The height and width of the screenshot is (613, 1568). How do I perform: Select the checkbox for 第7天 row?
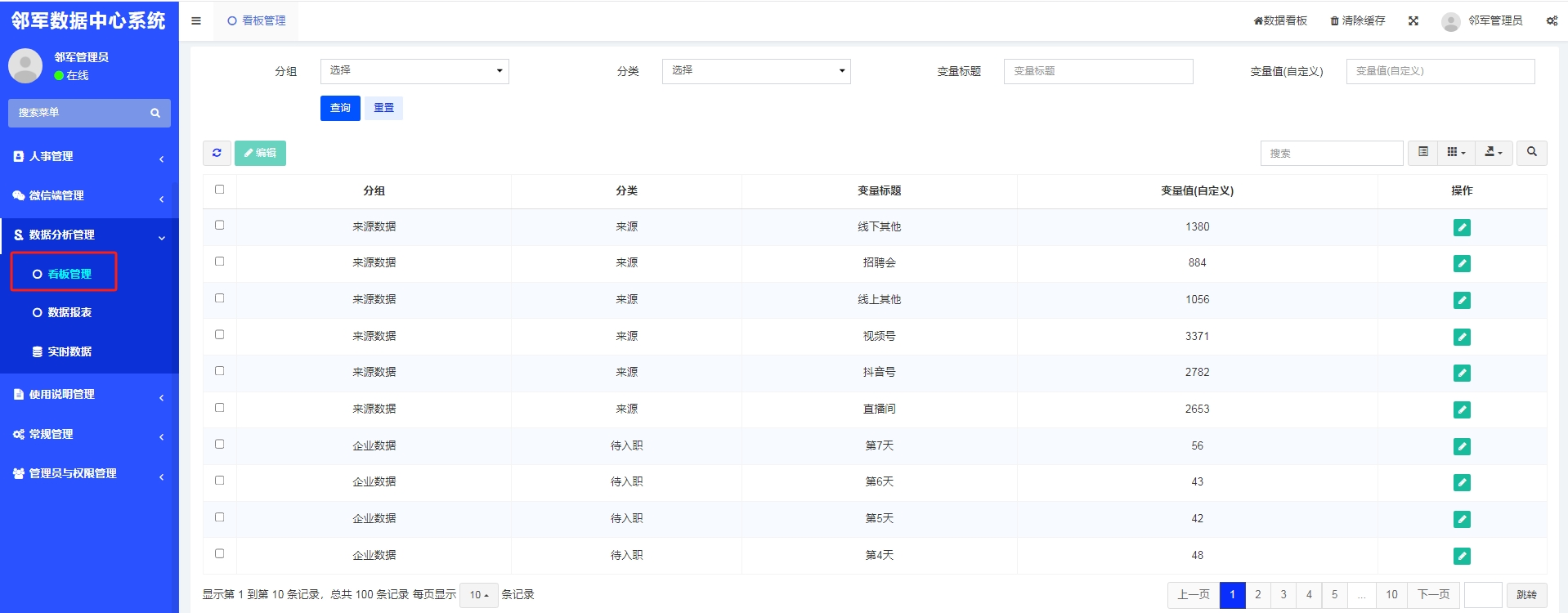[x=219, y=445]
